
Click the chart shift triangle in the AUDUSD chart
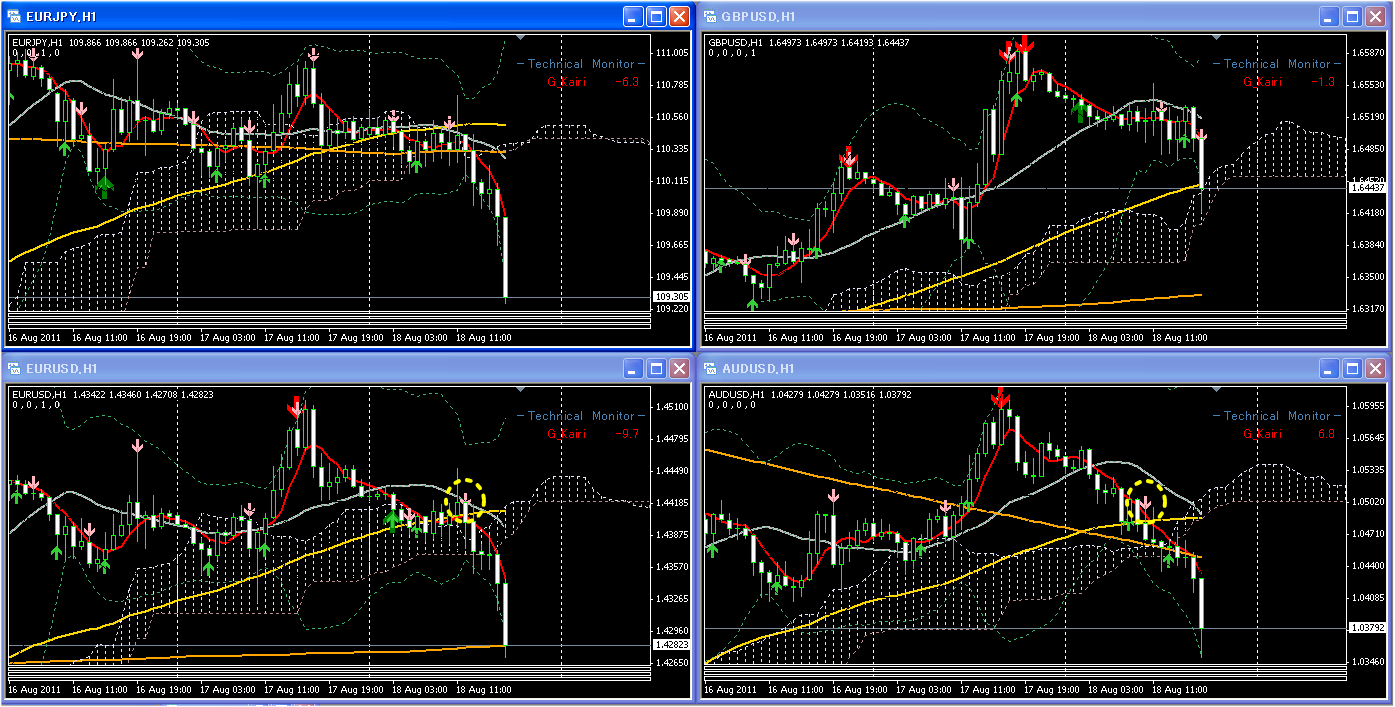[1215, 390]
